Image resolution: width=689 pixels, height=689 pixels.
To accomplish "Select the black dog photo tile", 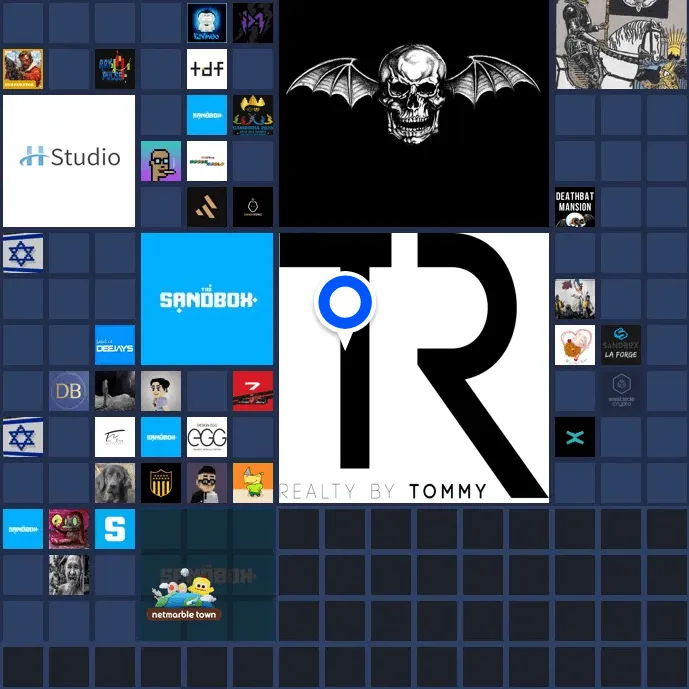I will pos(115,483).
